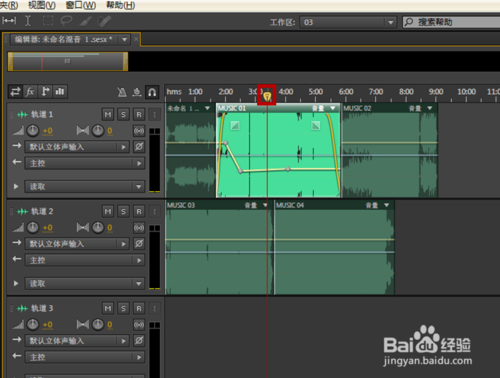
Task: Show the EQ view button
Action: (60, 92)
